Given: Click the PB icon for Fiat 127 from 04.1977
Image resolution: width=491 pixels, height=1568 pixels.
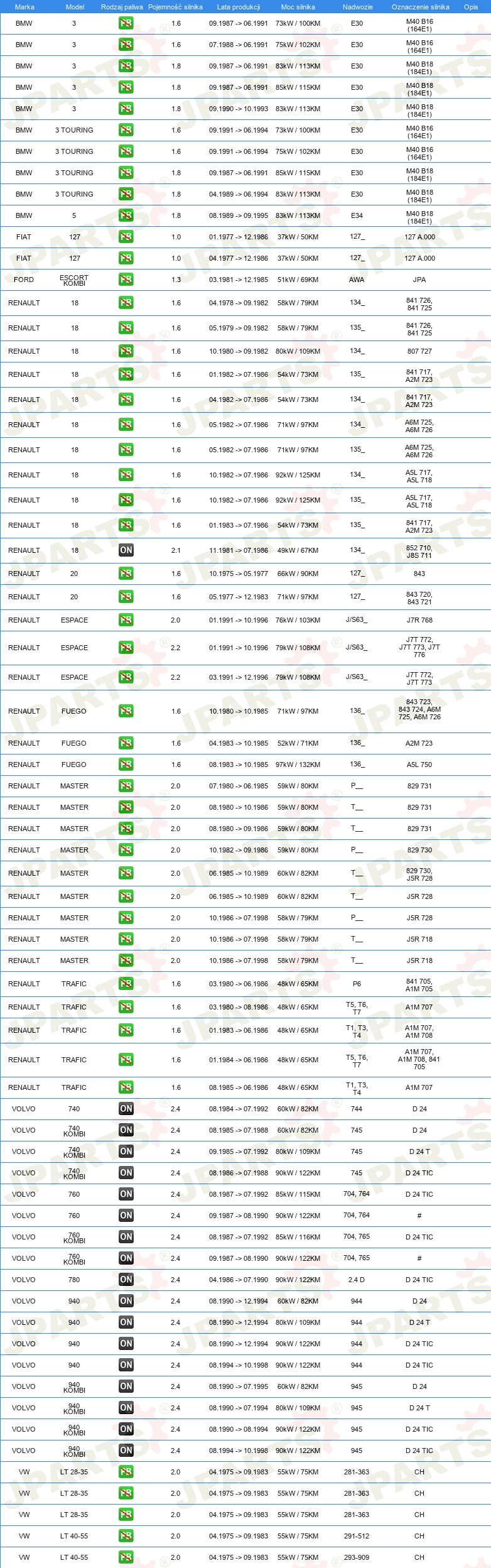Looking at the screenshot, I should [x=126, y=258].
